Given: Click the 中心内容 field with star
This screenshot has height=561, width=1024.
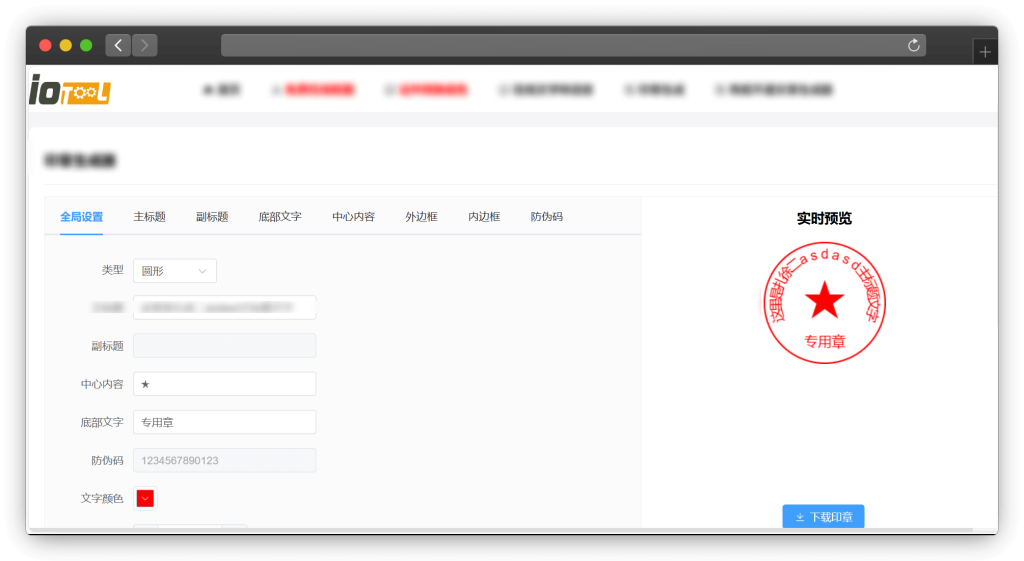Looking at the screenshot, I should [x=225, y=384].
